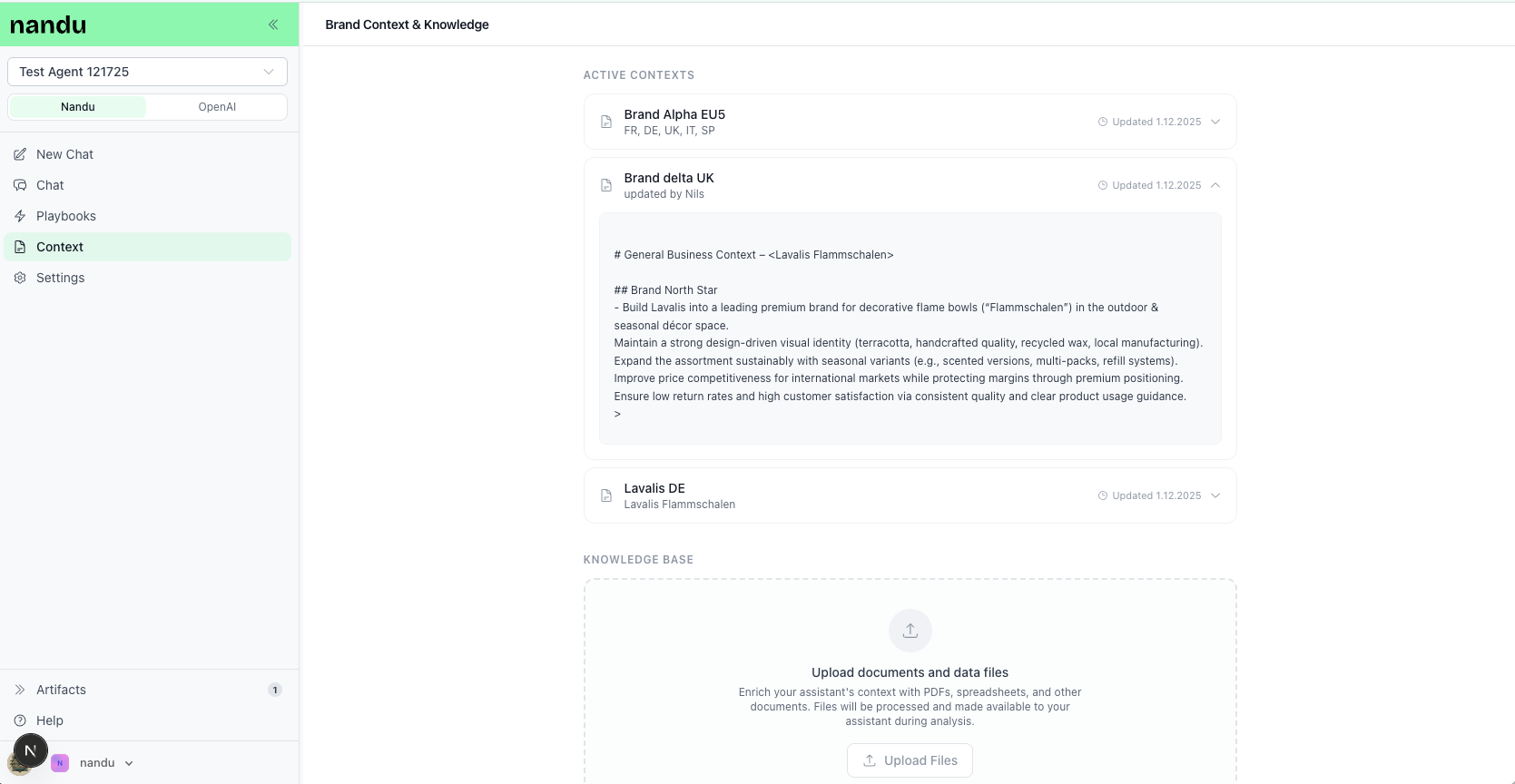Click the document icon beside Brand Alpha EU5
The height and width of the screenshot is (784, 1515).
point(605,121)
